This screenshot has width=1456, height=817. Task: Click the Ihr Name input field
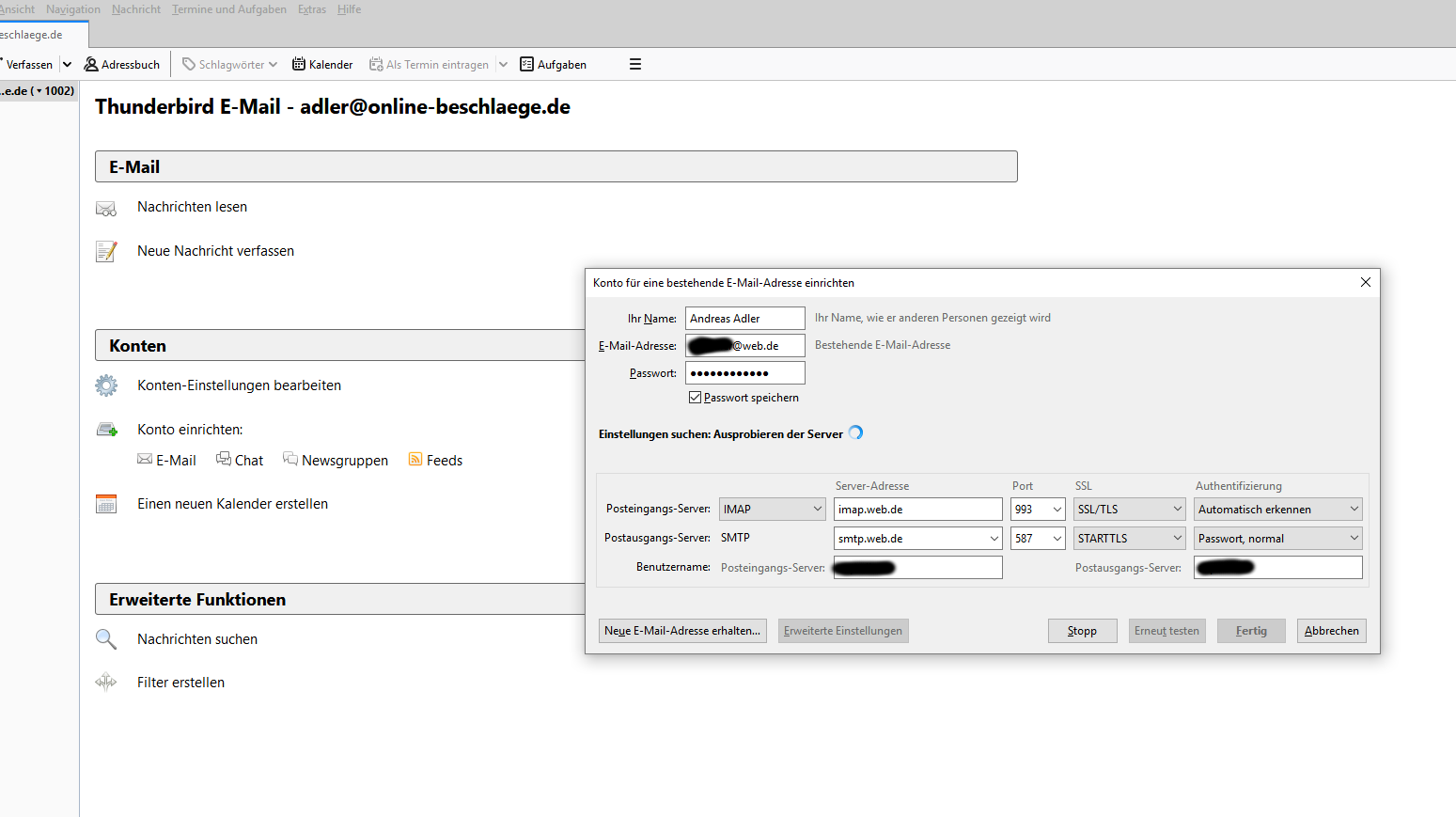[x=745, y=319]
